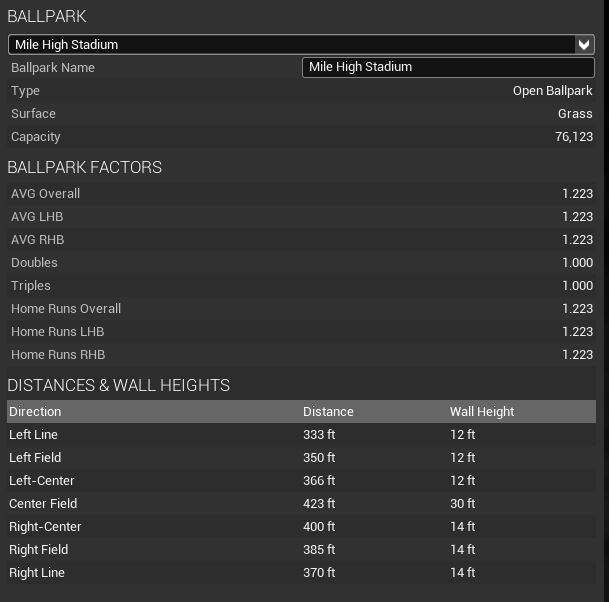The width and height of the screenshot is (609, 602).
Task: Select the Right-Center direction row
Action: (x=45, y=527)
